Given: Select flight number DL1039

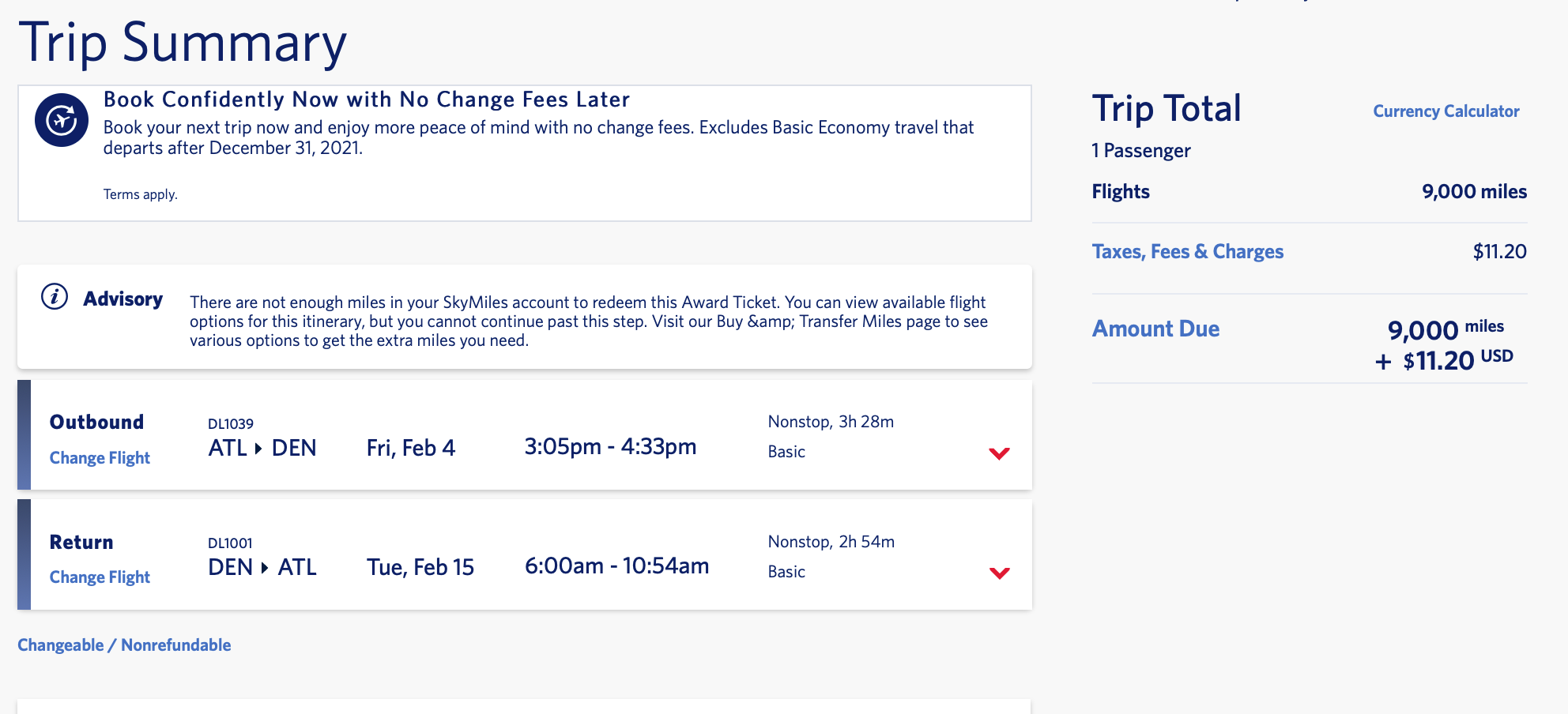Looking at the screenshot, I should click(x=230, y=424).
